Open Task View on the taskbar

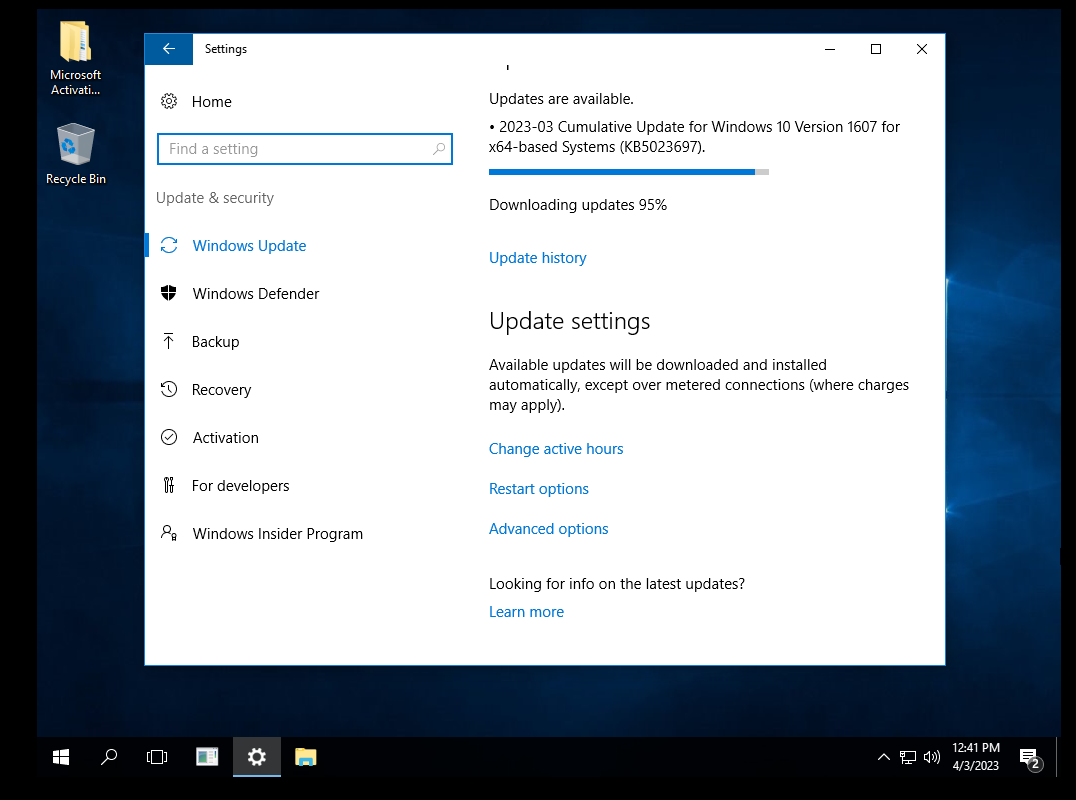click(x=157, y=757)
